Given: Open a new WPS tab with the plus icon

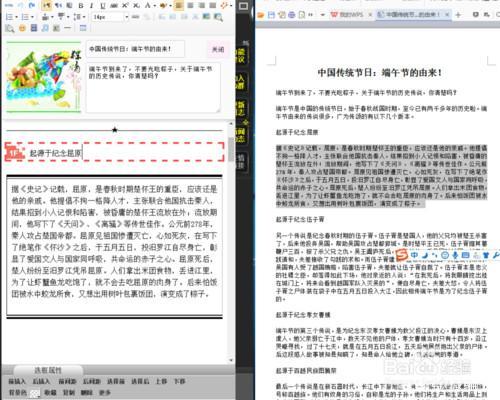Looking at the screenshot, I should 458,15.
